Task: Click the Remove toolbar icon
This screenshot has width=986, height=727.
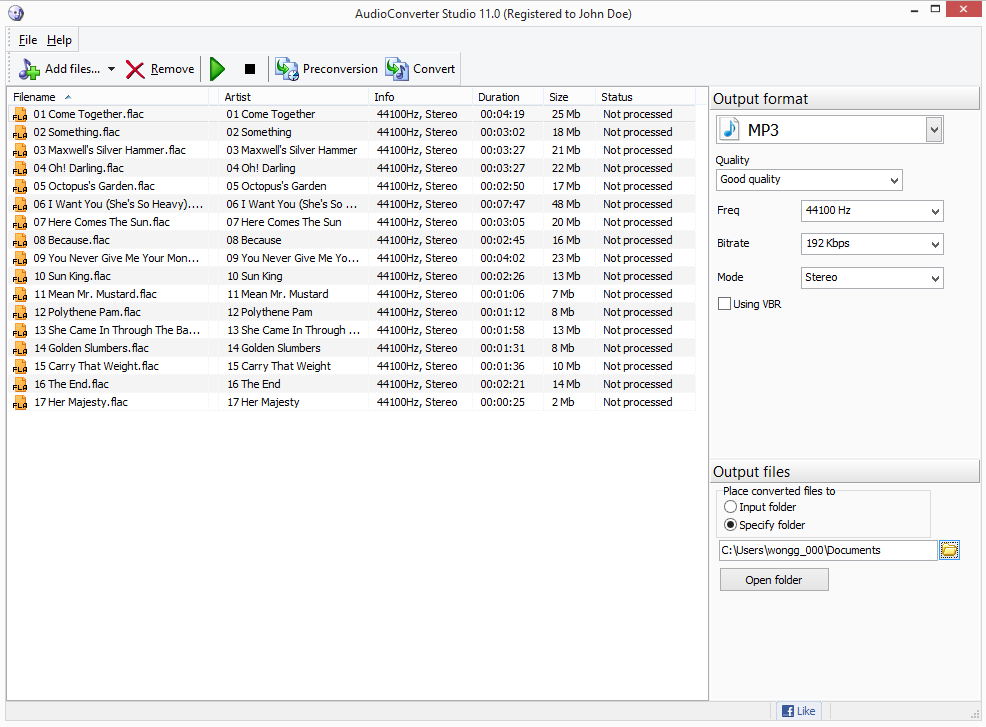Action: click(135, 69)
